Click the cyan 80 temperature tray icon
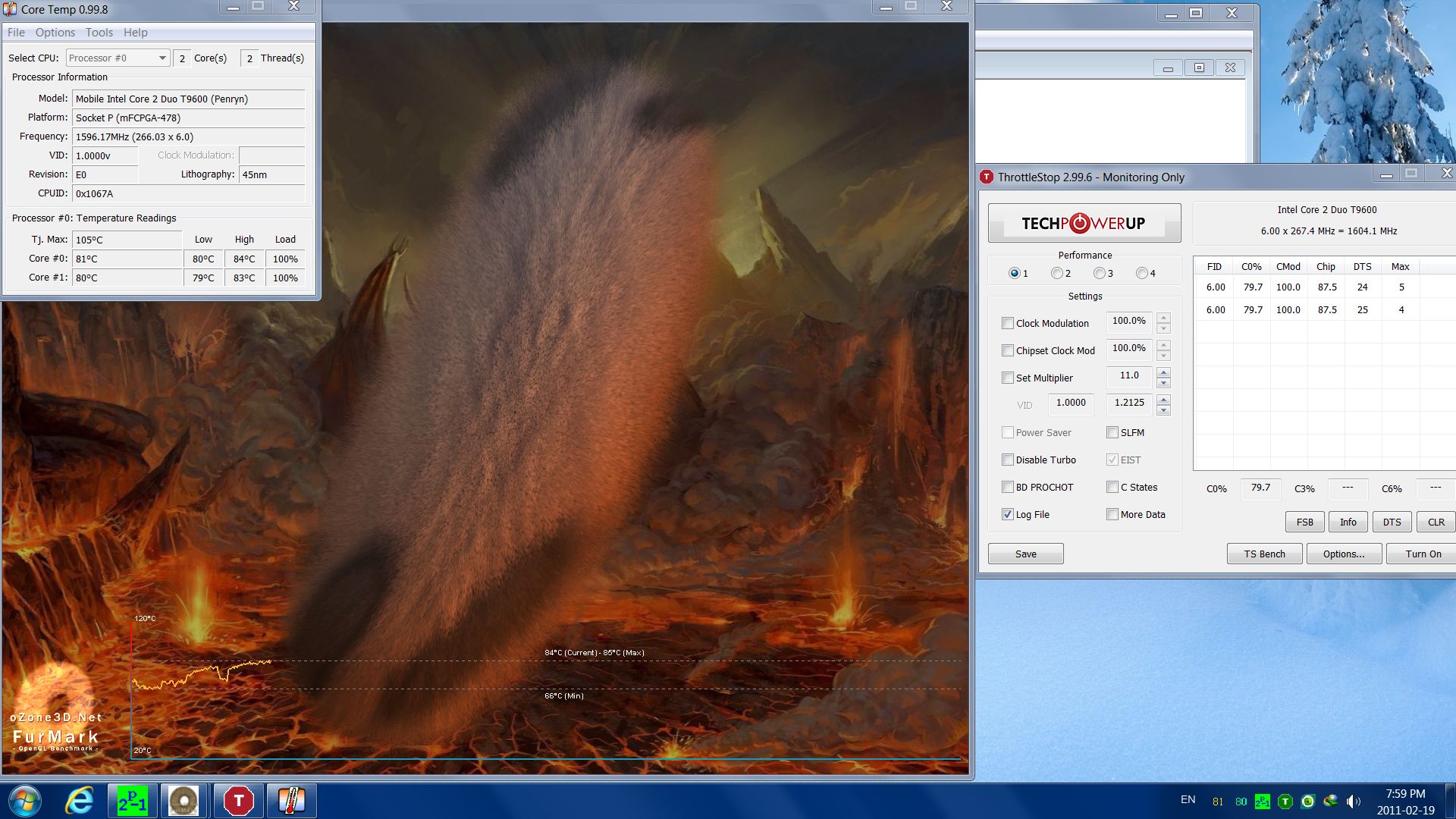The height and width of the screenshot is (819, 1456). [x=1241, y=802]
